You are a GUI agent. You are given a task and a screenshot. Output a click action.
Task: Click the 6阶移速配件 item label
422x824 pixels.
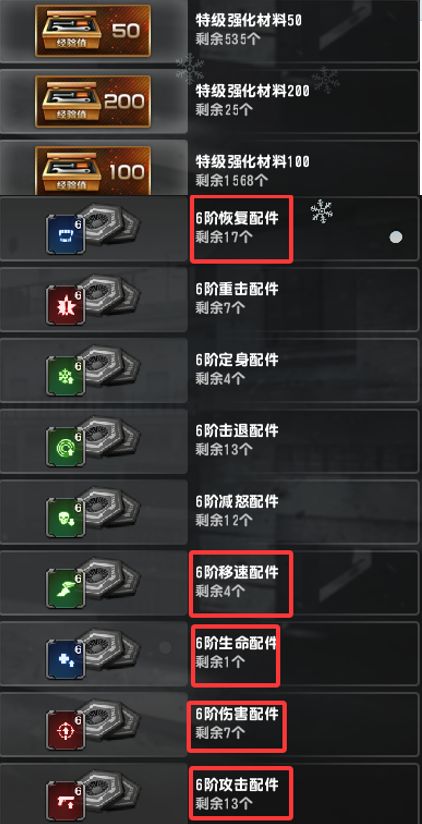(x=236, y=573)
